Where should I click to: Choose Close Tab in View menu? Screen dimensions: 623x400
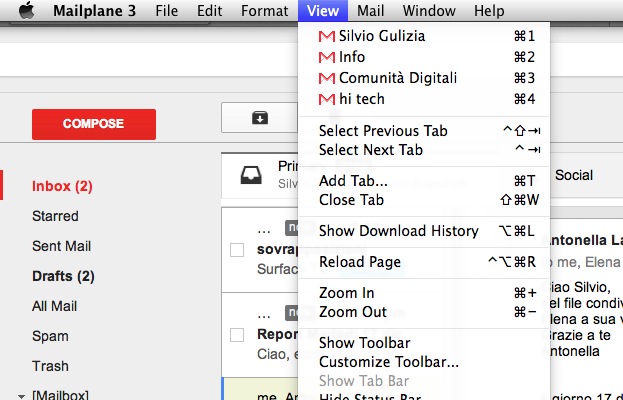(x=424, y=200)
